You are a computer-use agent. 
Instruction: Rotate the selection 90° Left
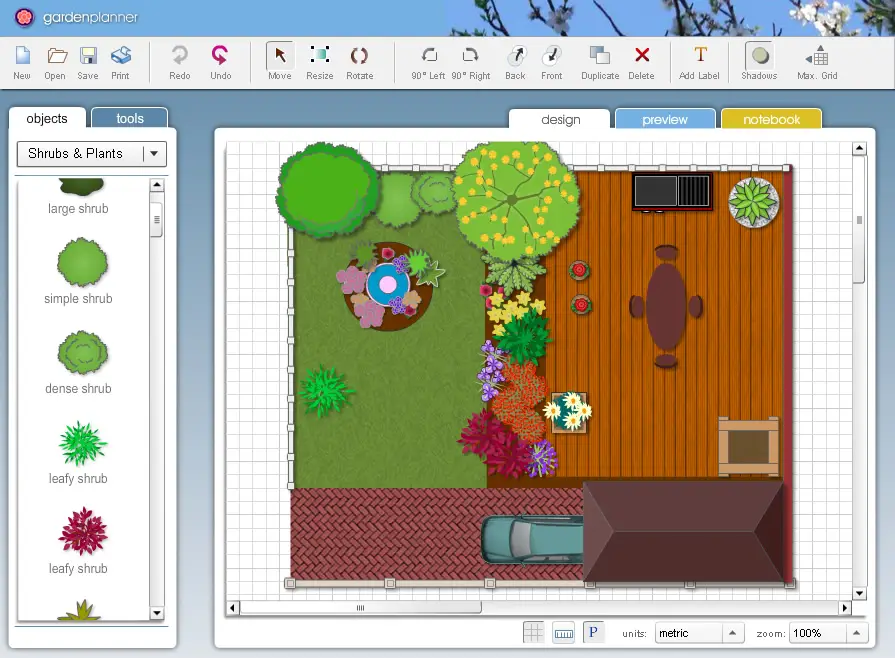429,62
